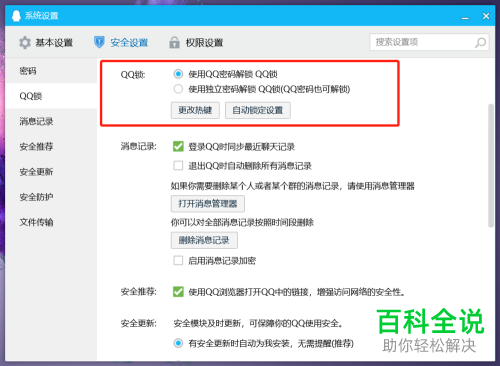Image resolution: width=500 pixels, height=366 pixels.
Task: Select 密码 in the sidebar
Action: tap(51, 71)
